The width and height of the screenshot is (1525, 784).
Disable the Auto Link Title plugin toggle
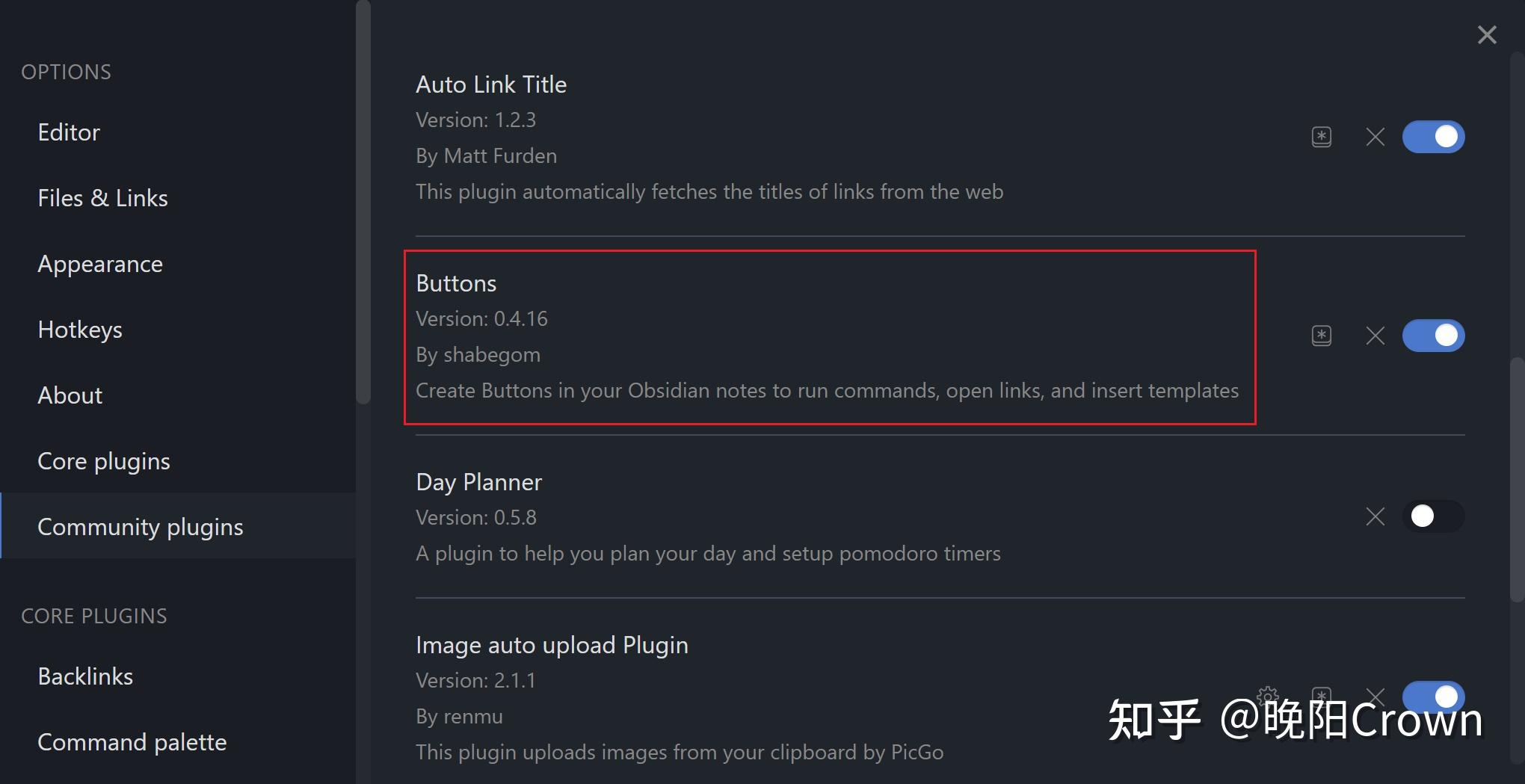coord(1433,137)
